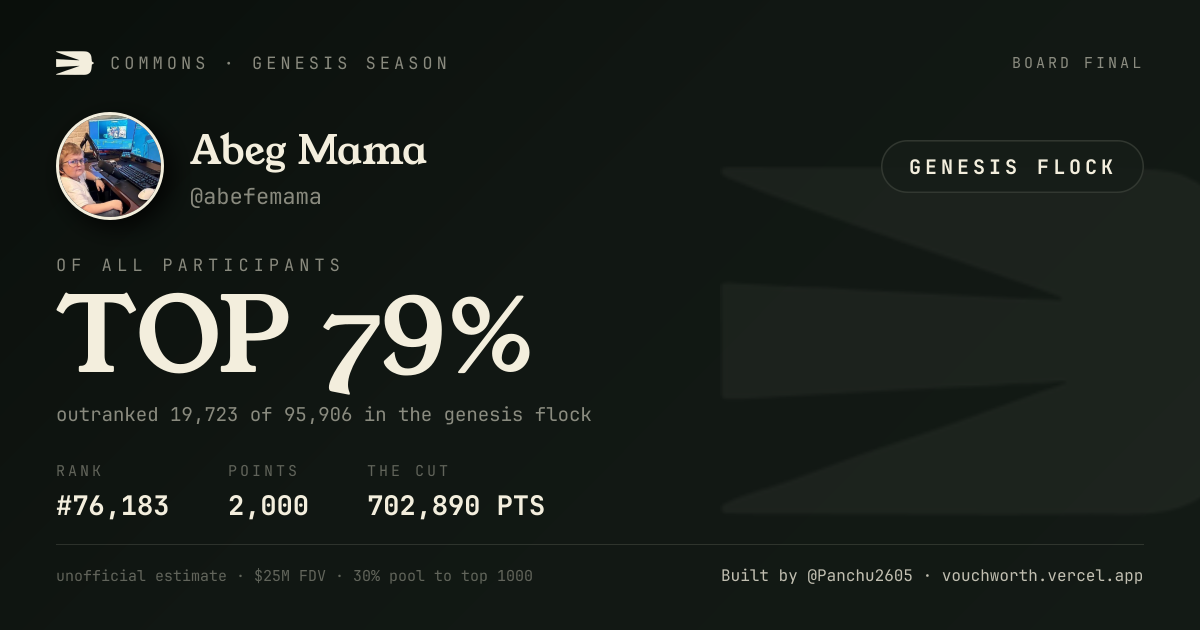Click the OF ALL PARTICIPANTS caption
This screenshot has width=1200, height=630.
click(x=199, y=265)
